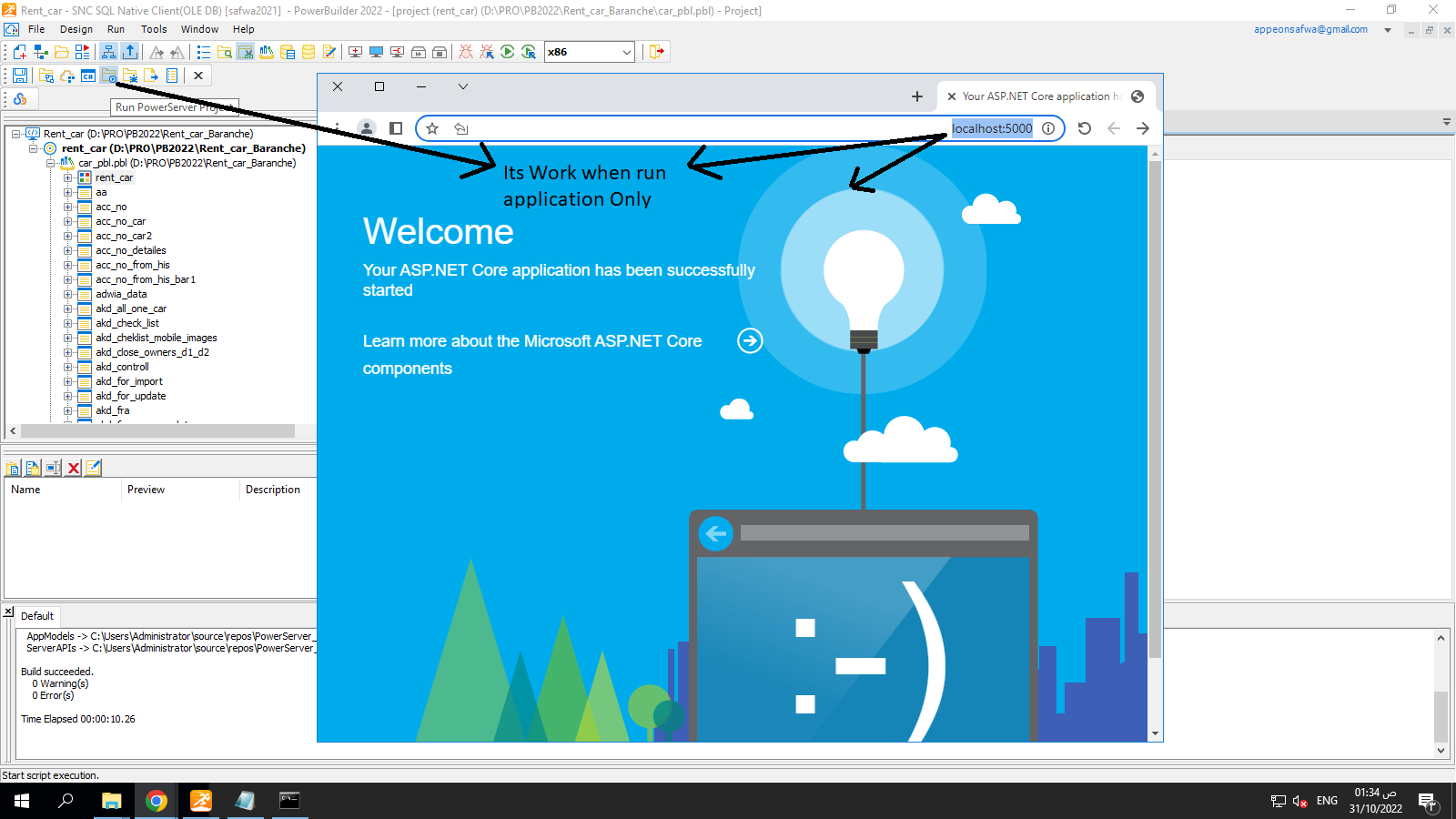Click the C# solution icon in project toolbar

(x=88, y=76)
